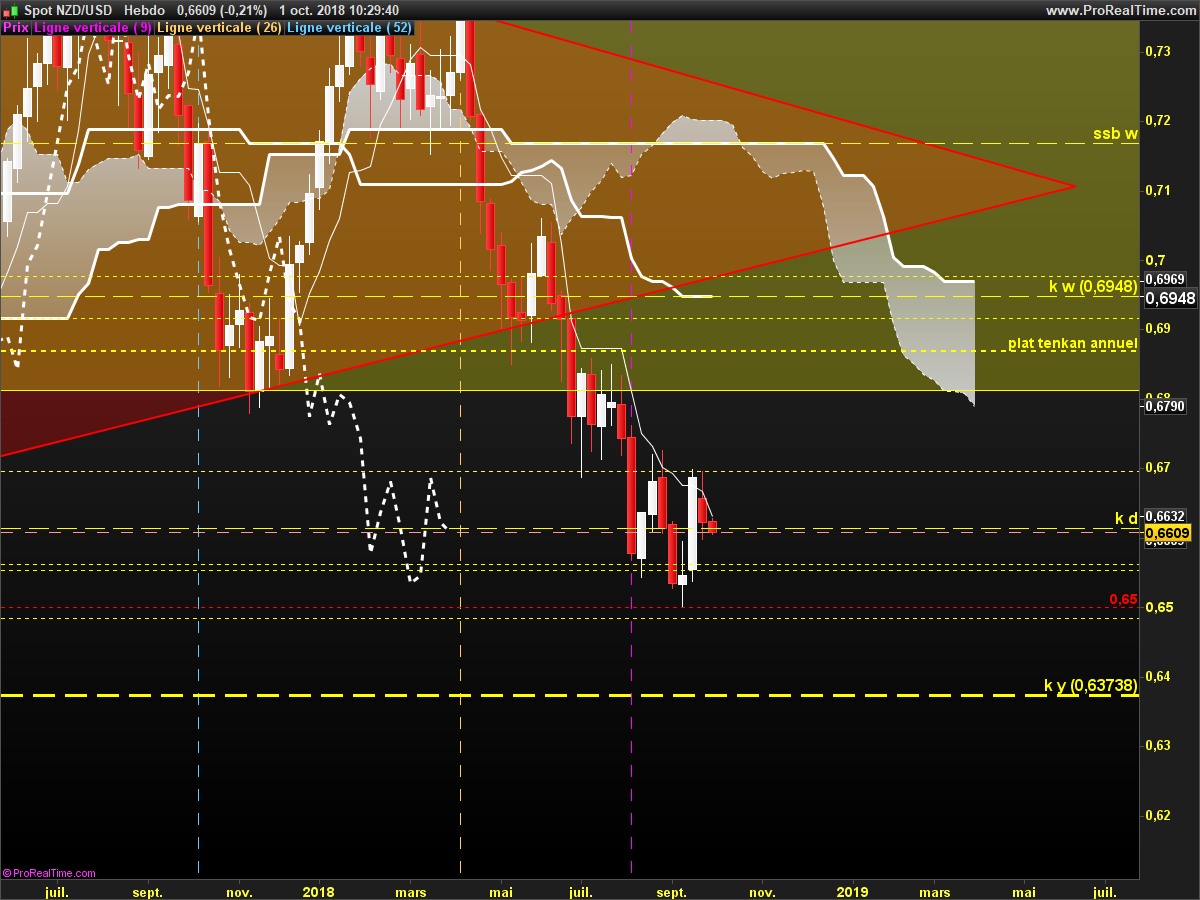Click the highlighted current price tag 0,6609
The width and height of the screenshot is (1200, 900).
point(1167,534)
